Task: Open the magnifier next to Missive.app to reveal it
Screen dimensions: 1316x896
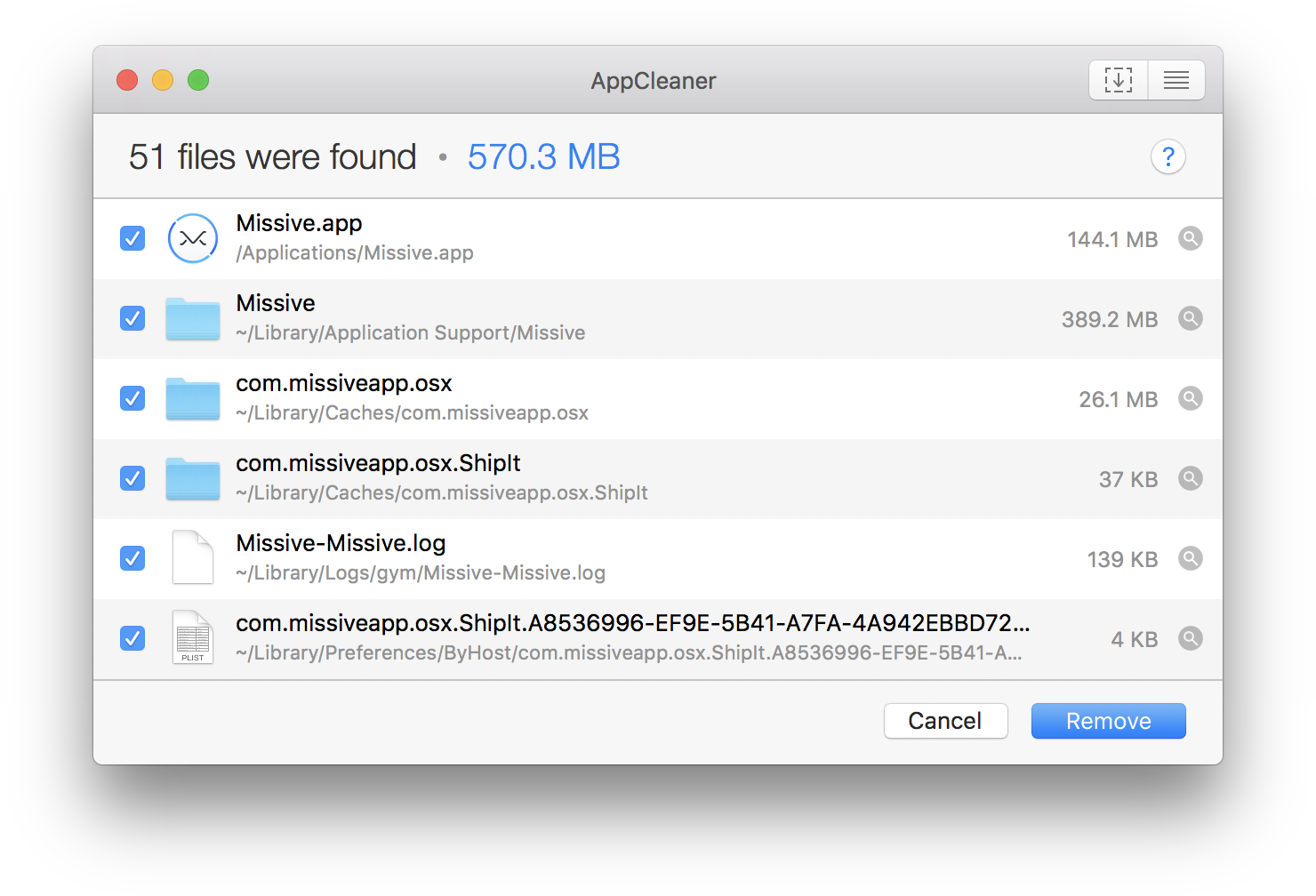Action: pyautogui.click(x=1191, y=238)
